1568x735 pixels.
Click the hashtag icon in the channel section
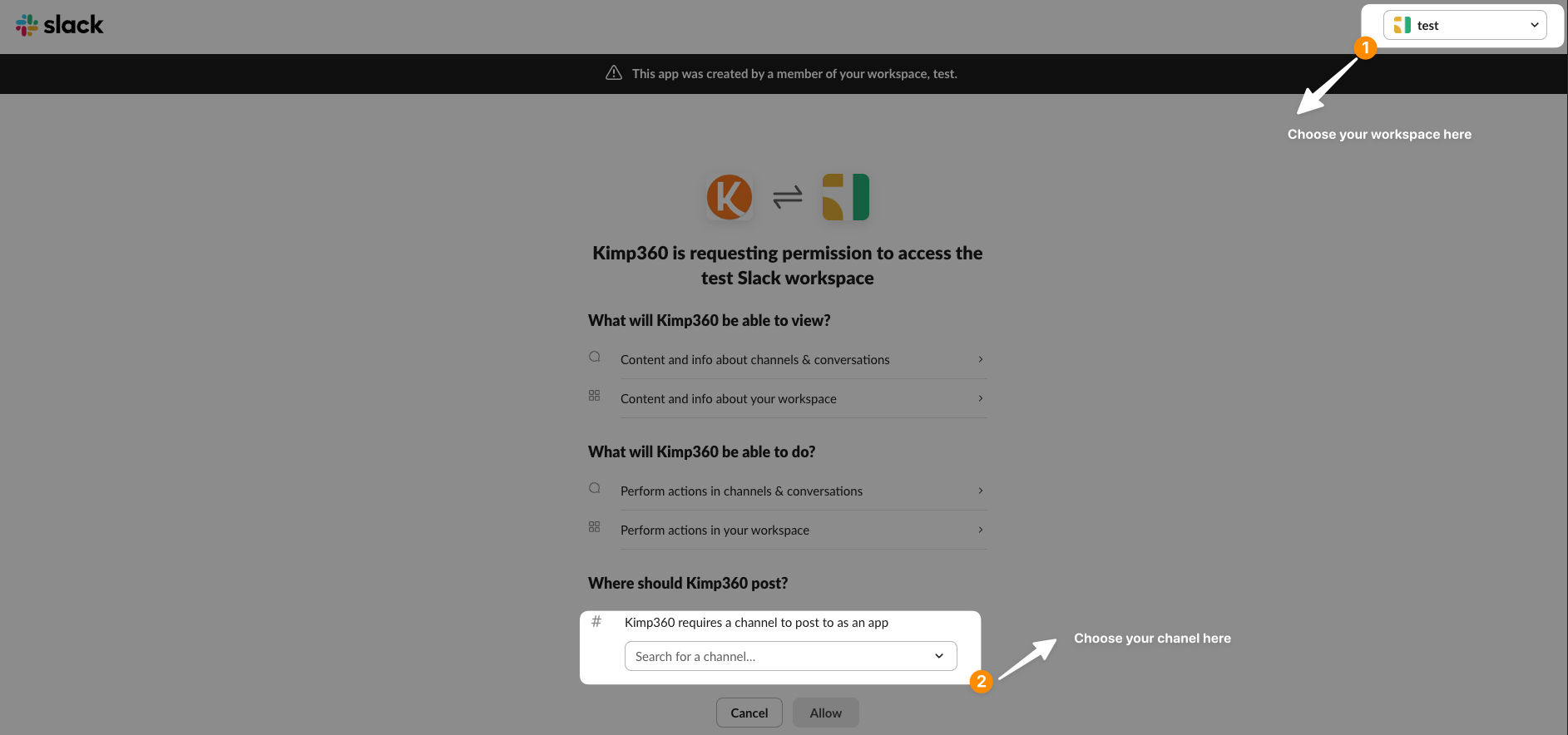pyautogui.click(x=596, y=621)
